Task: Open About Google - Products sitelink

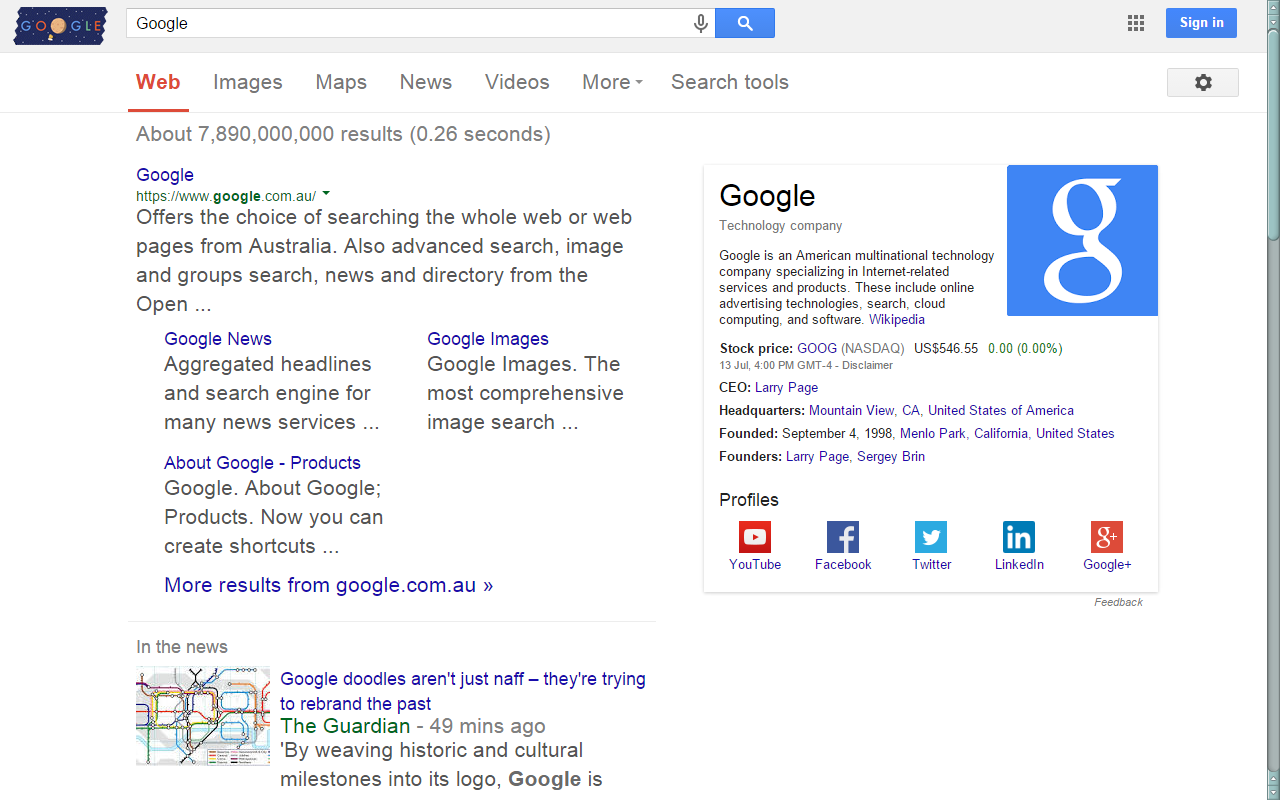Action: [x=262, y=463]
